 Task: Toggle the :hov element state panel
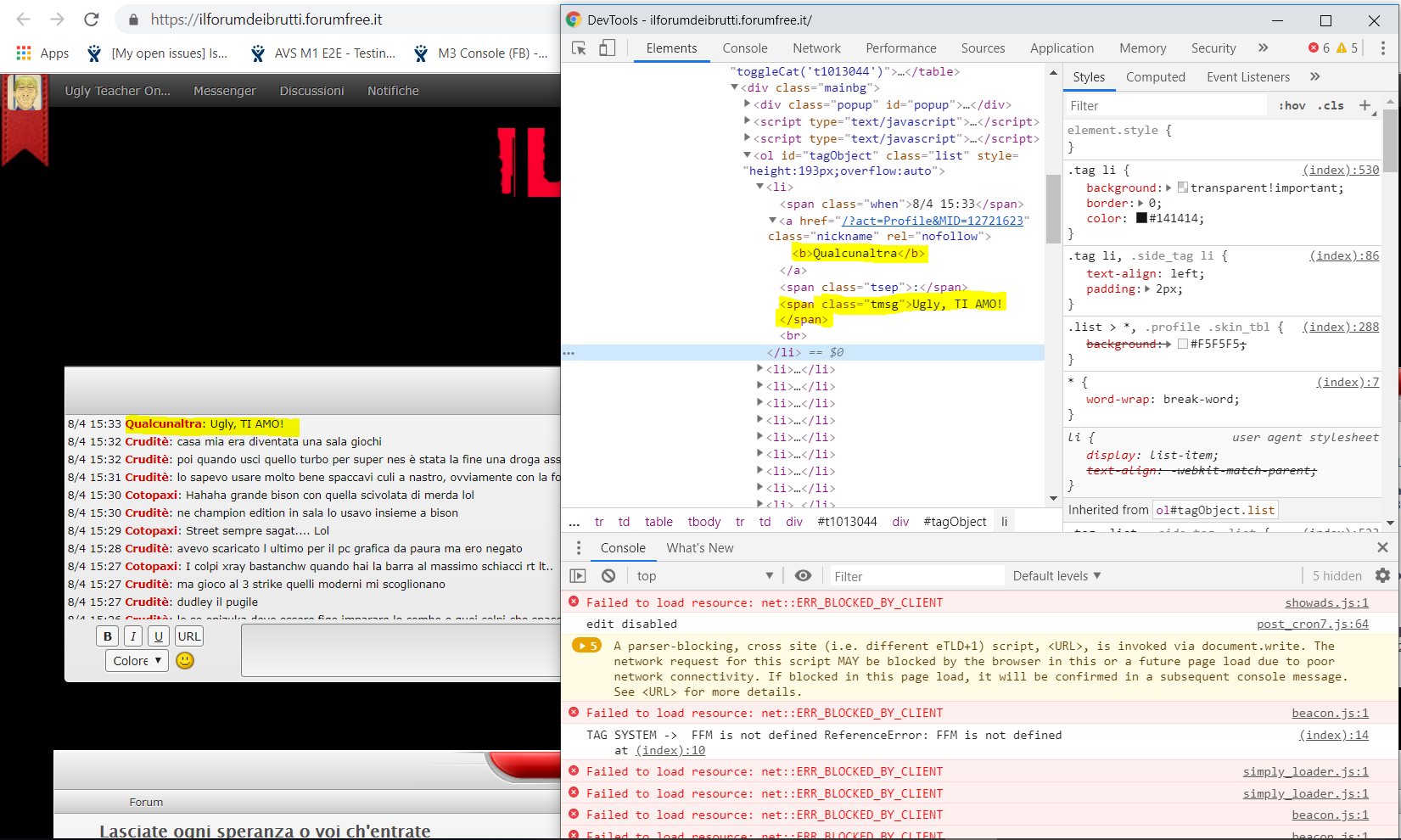(1292, 105)
